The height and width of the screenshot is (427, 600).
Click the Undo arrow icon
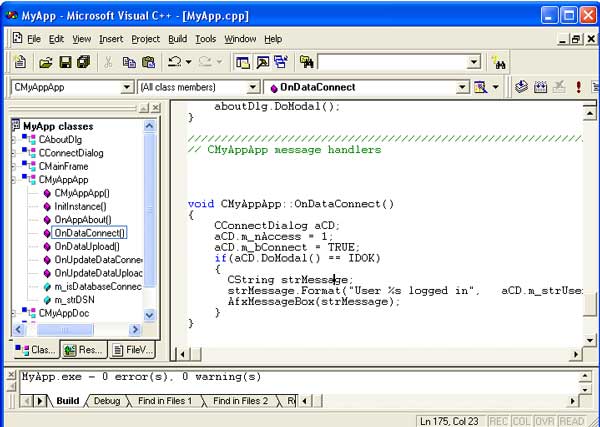175,62
